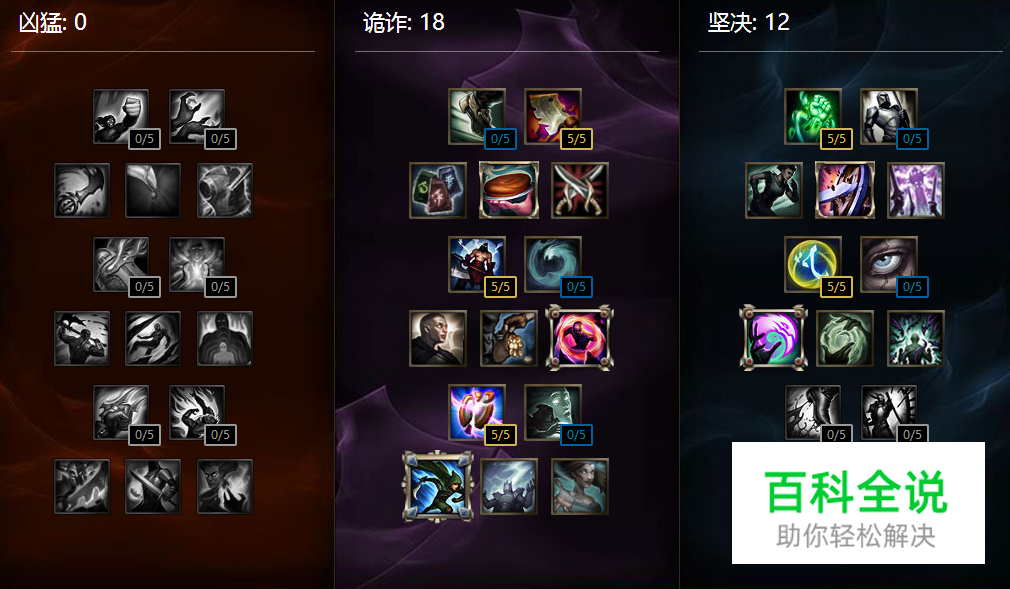The height and width of the screenshot is (589, 1010).
Task: Click the grey punching fist Ferocity mastery
Action: [120, 116]
